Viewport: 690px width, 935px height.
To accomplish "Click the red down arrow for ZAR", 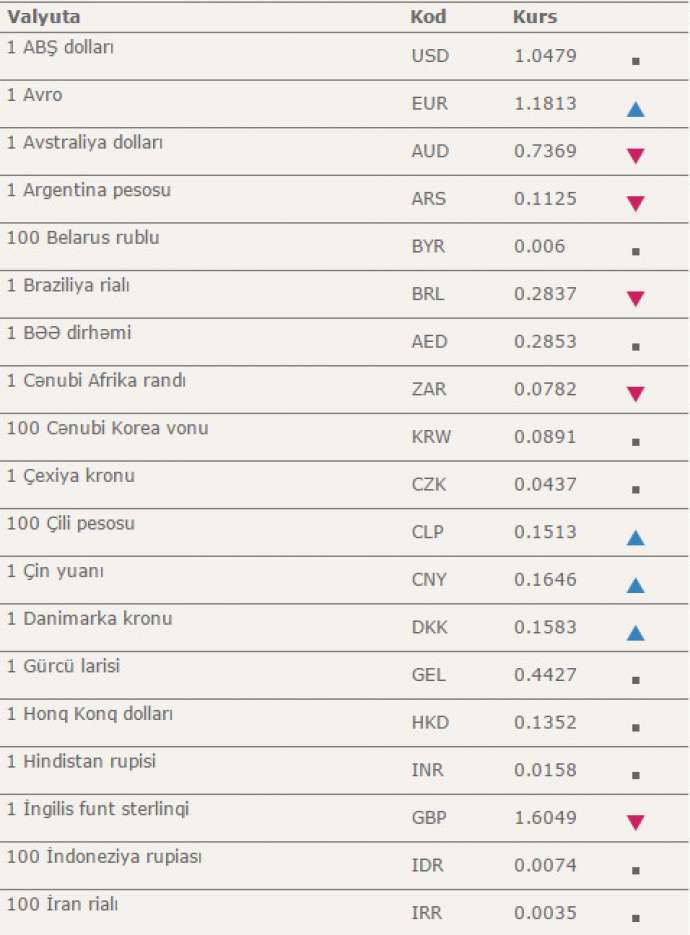I will click(636, 394).
